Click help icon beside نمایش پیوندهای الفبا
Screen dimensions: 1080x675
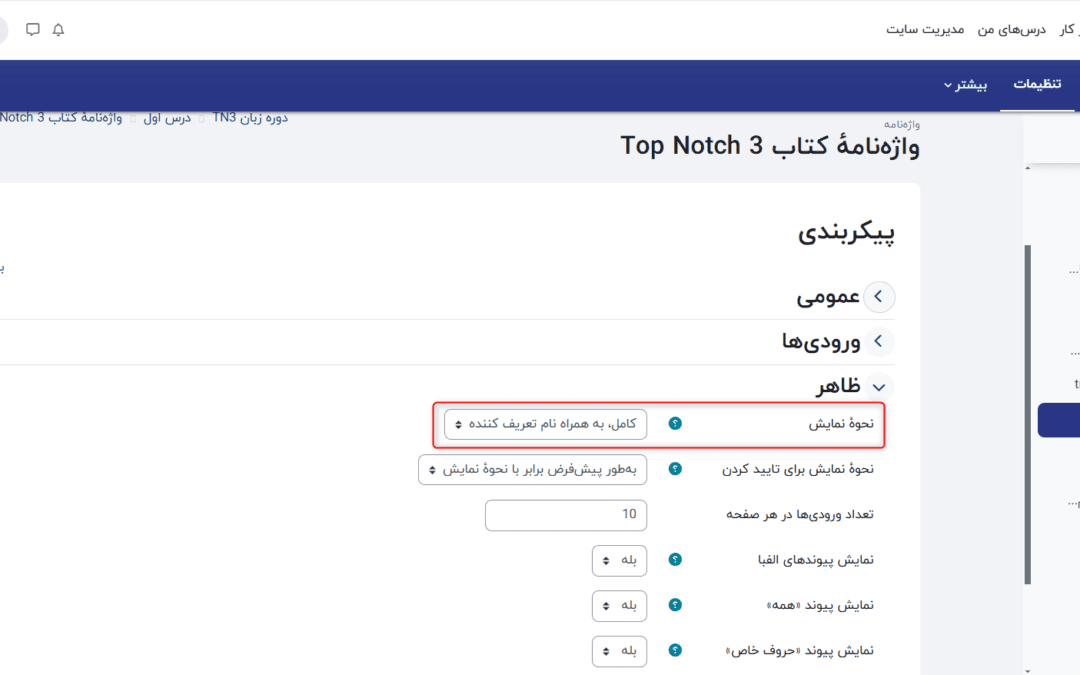[x=675, y=560]
